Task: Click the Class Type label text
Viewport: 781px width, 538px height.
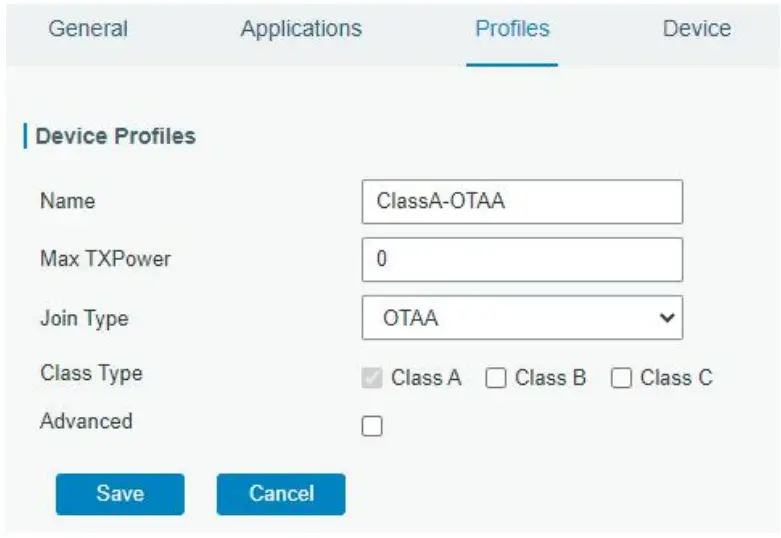Action: coord(91,373)
